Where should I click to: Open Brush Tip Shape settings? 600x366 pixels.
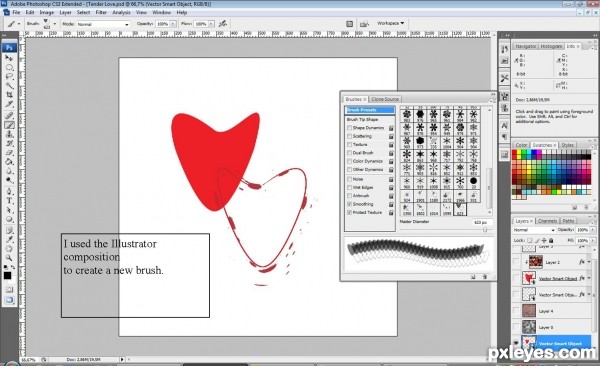[x=362, y=119]
